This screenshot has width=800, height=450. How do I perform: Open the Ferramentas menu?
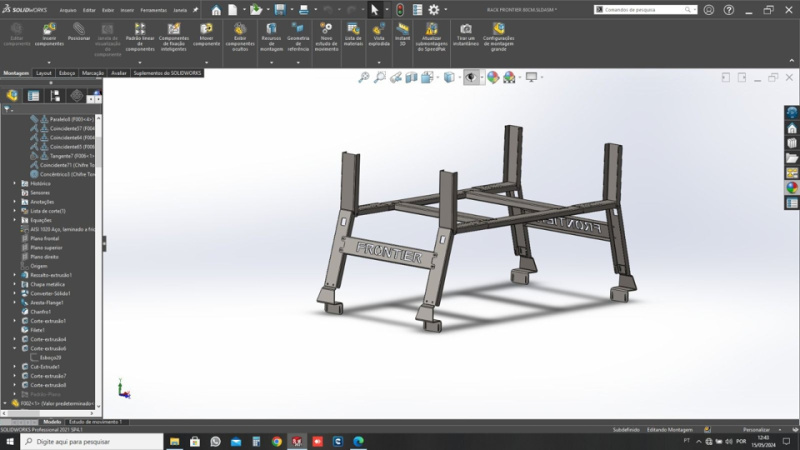(153, 10)
